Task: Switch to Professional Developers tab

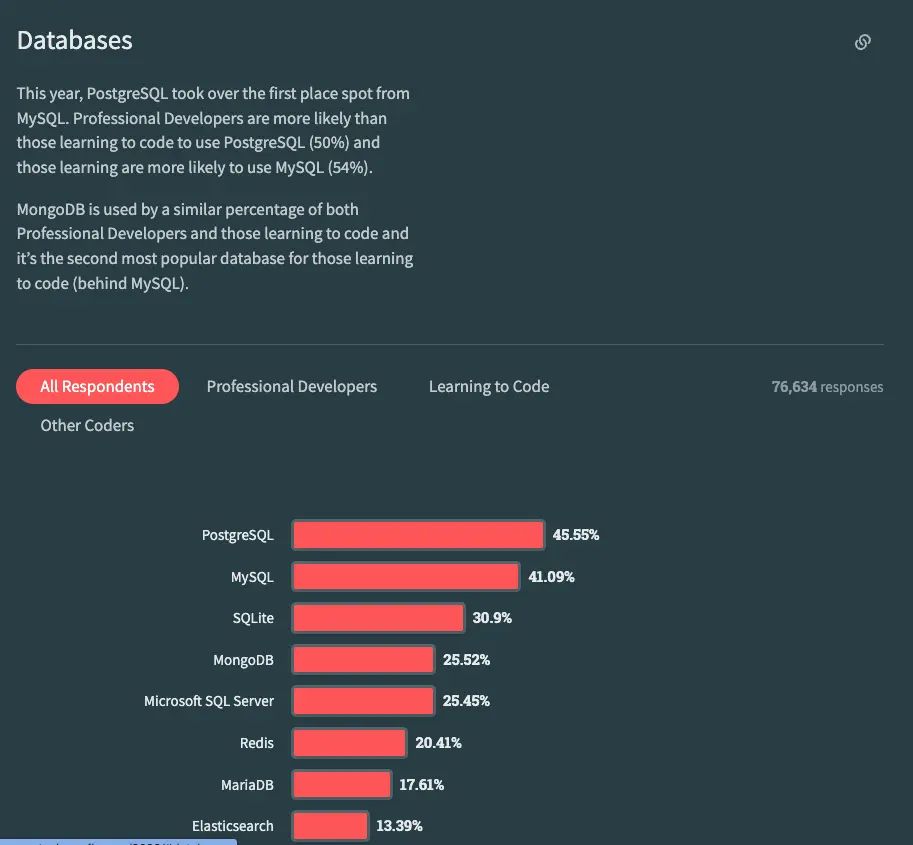Action: click(x=292, y=387)
